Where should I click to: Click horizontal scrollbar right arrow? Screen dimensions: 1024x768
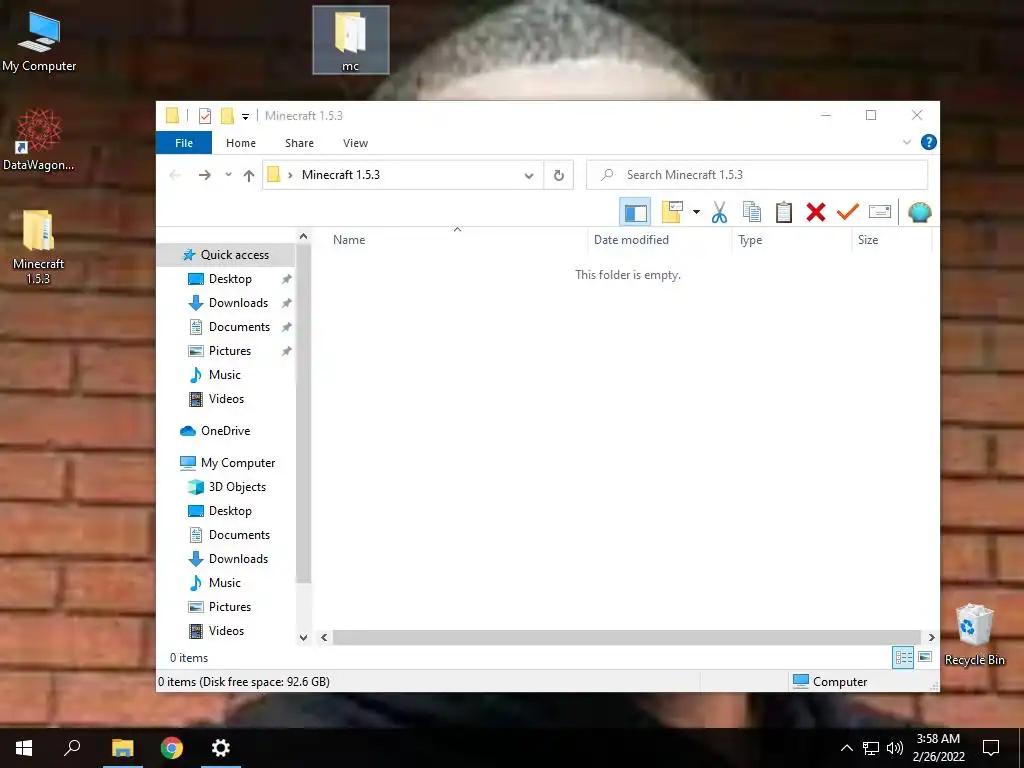931,637
